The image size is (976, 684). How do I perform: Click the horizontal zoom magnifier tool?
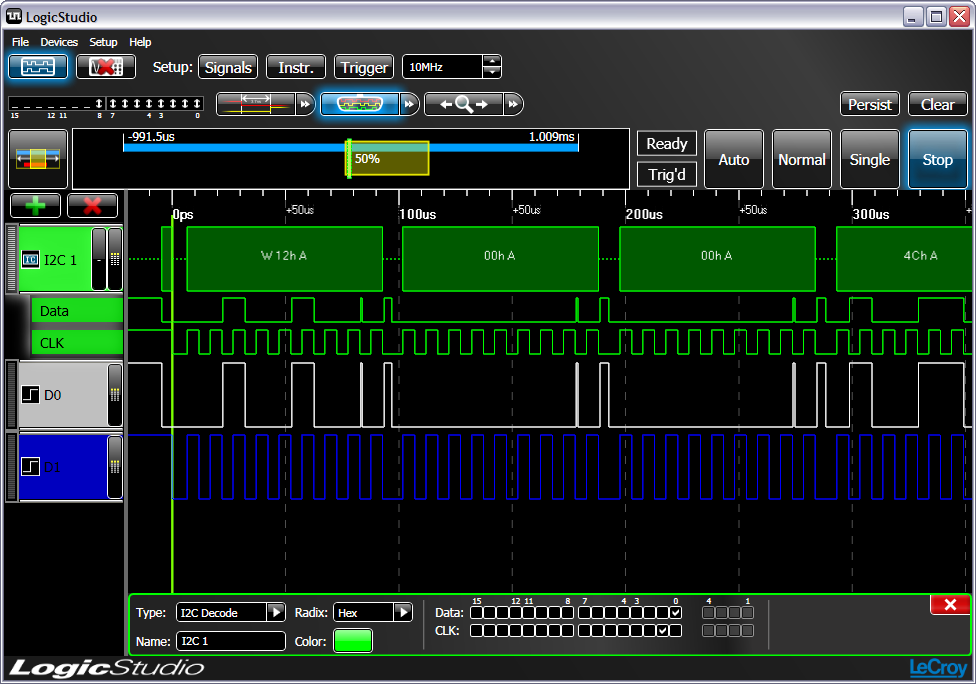[x=464, y=104]
